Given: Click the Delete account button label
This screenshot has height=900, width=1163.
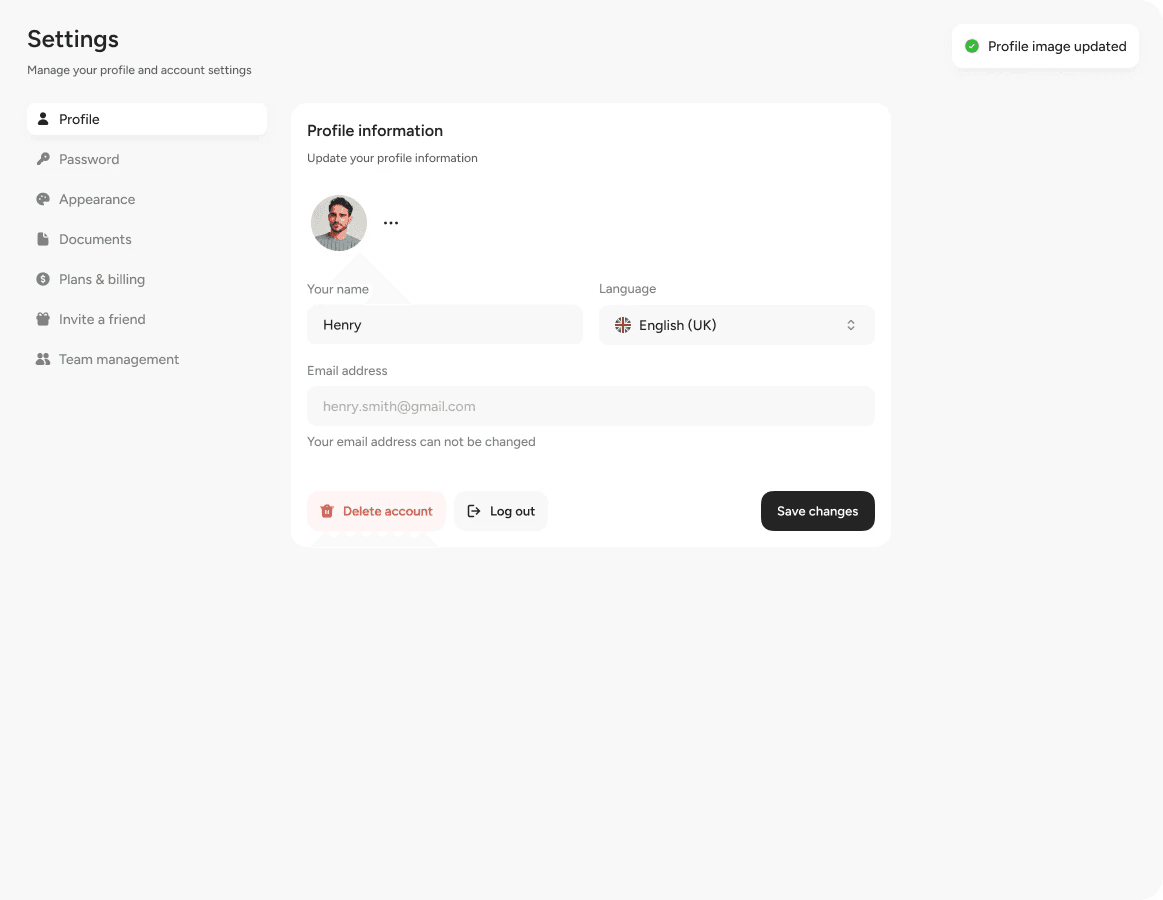Looking at the screenshot, I should click(387, 511).
